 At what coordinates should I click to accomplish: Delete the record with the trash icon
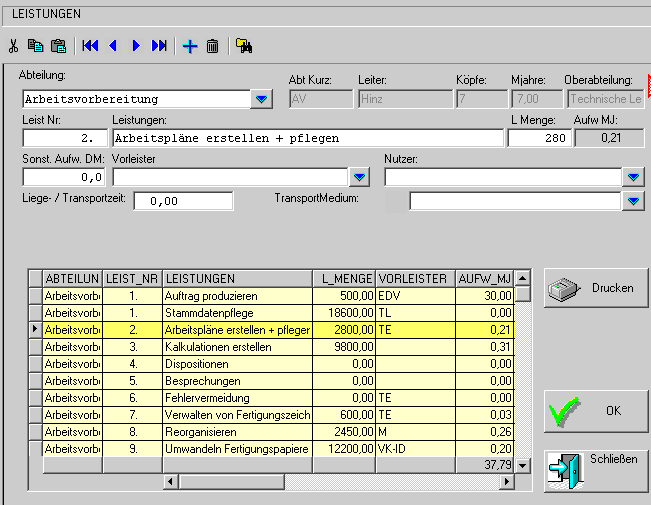213,46
